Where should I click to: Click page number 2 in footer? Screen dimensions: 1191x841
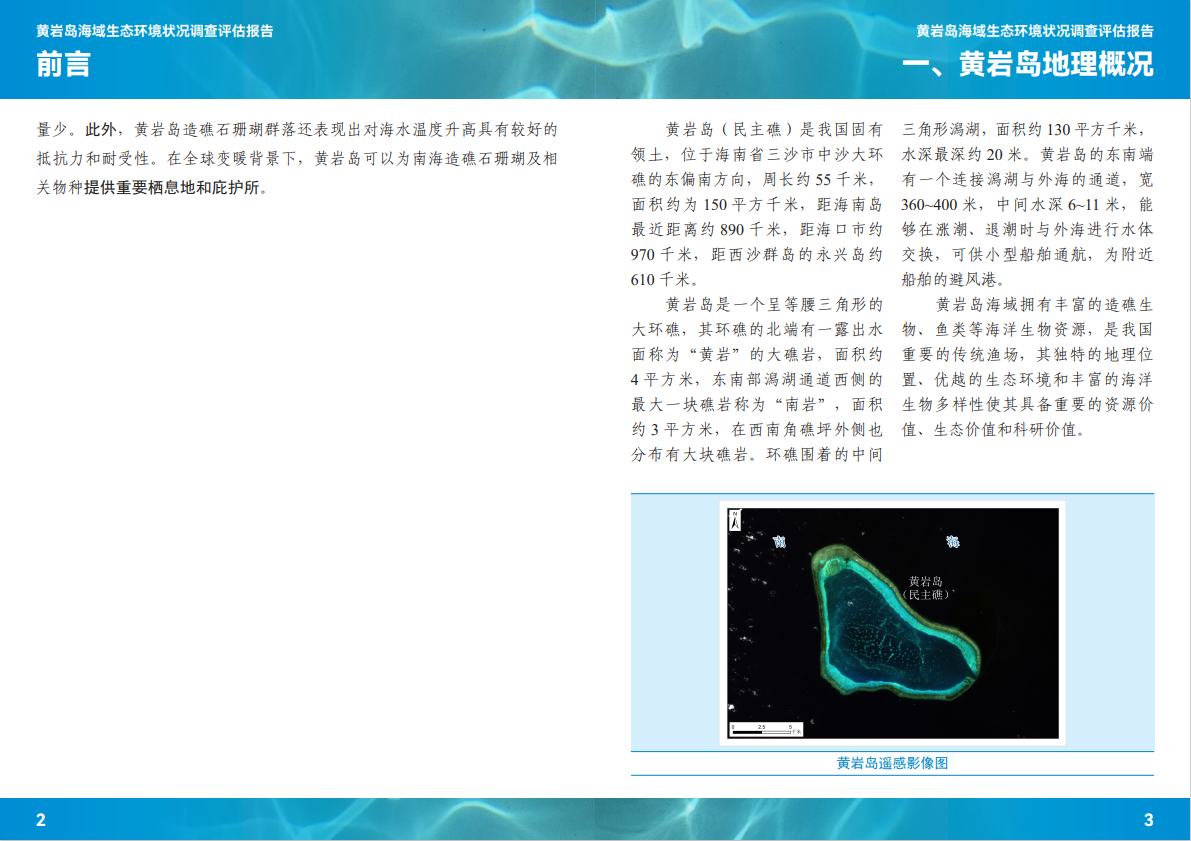pos(41,820)
